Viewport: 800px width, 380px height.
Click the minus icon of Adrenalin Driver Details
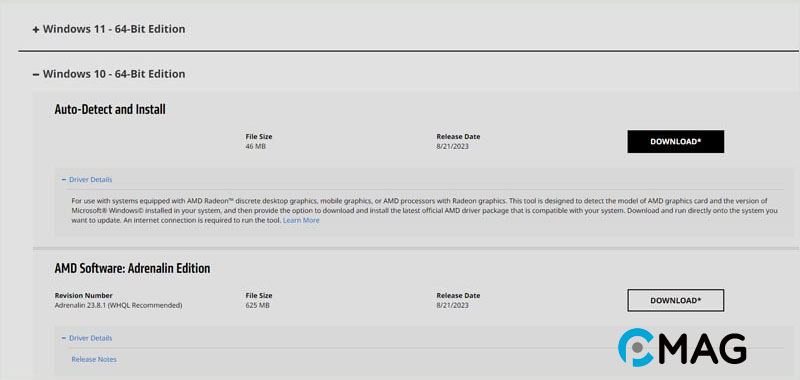tap(64, 338)
